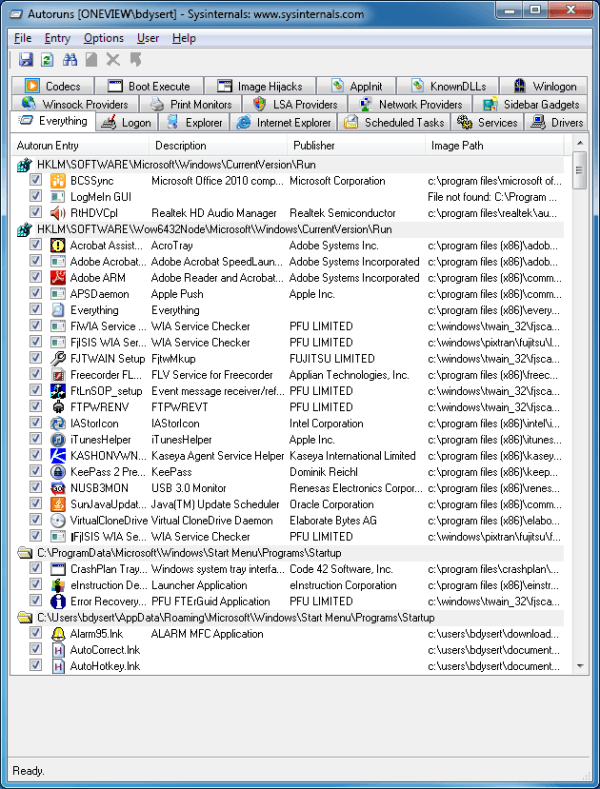Click the Delete X toolbar icon

[113, 60]
